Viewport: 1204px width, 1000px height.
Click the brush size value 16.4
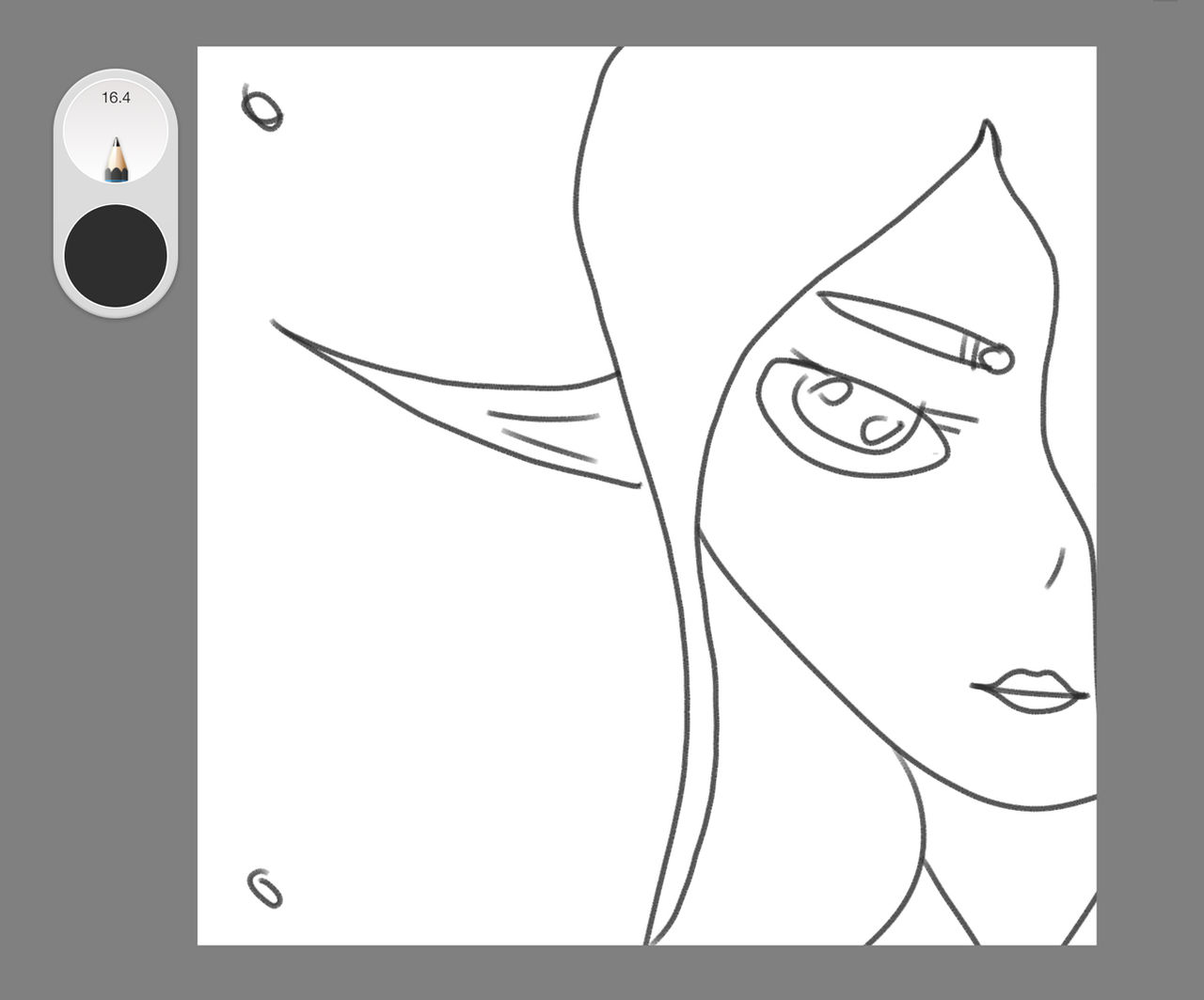pyautogui.click(x=116, y=97)
